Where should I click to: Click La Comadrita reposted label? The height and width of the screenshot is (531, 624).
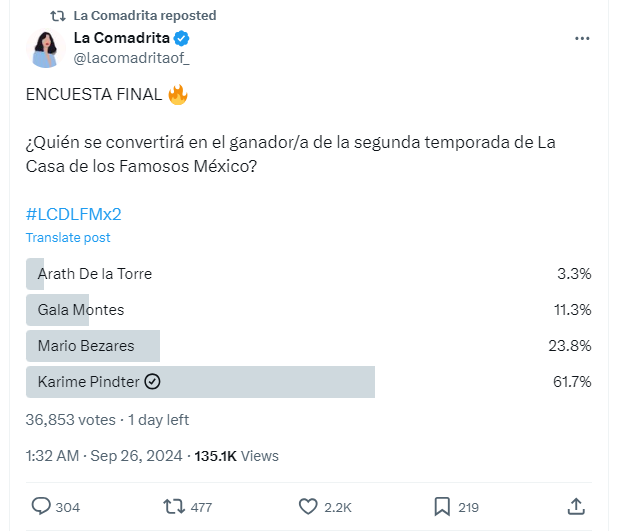click(x=145, y=16)
